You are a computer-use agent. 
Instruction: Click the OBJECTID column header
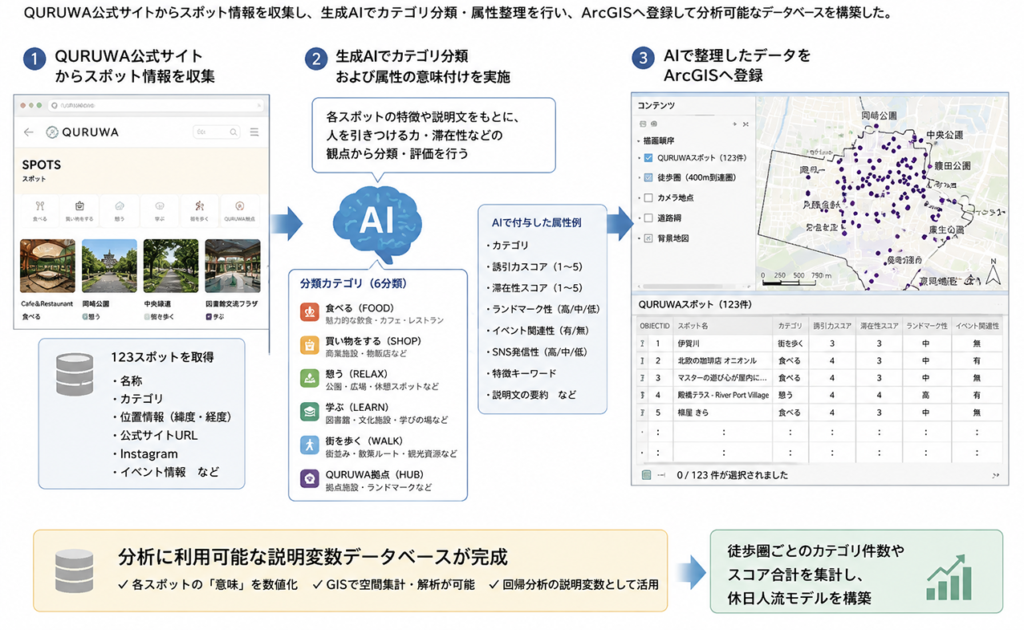(654, 325)
